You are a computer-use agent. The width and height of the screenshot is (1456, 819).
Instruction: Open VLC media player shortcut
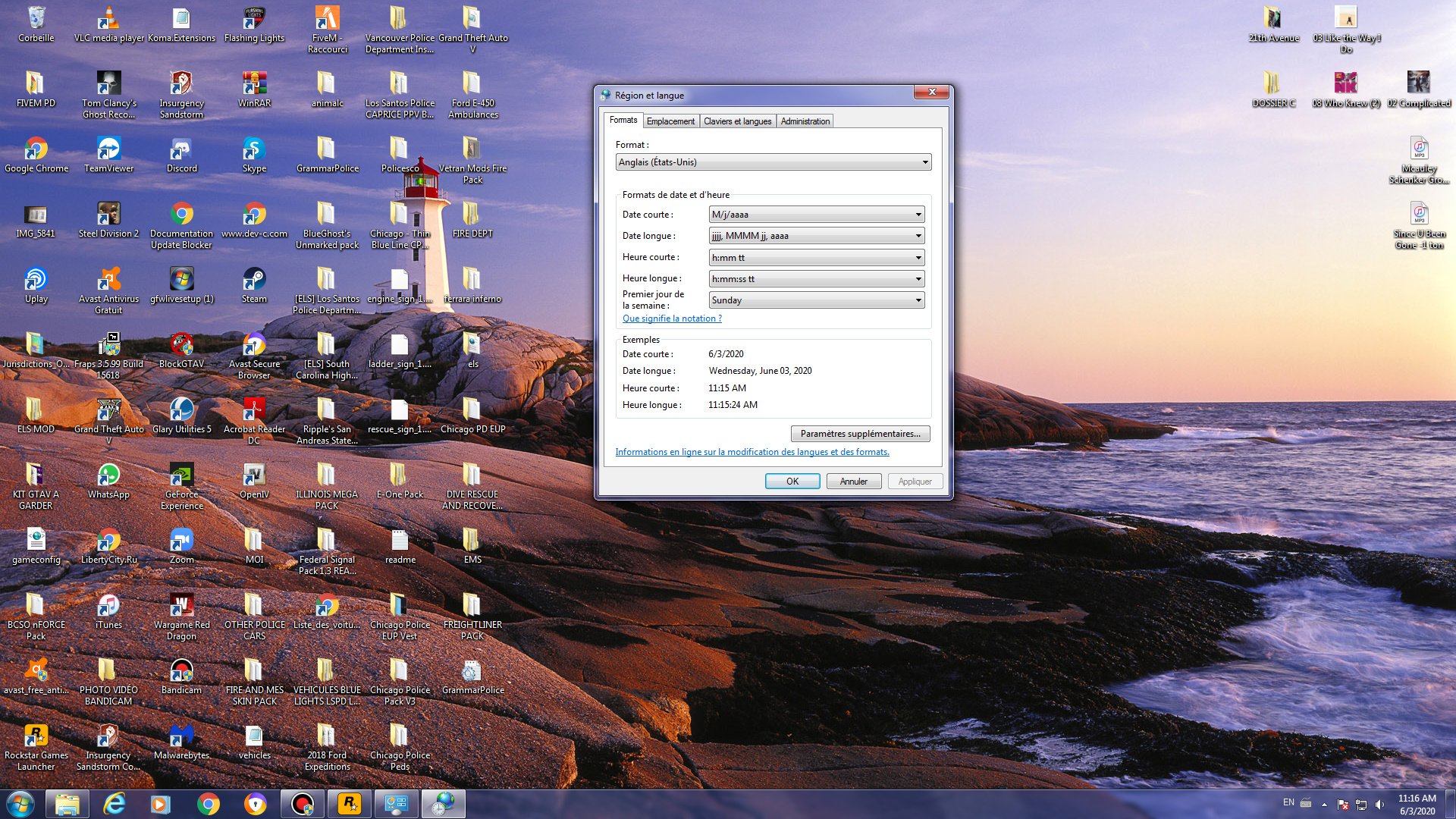point(108,19)
